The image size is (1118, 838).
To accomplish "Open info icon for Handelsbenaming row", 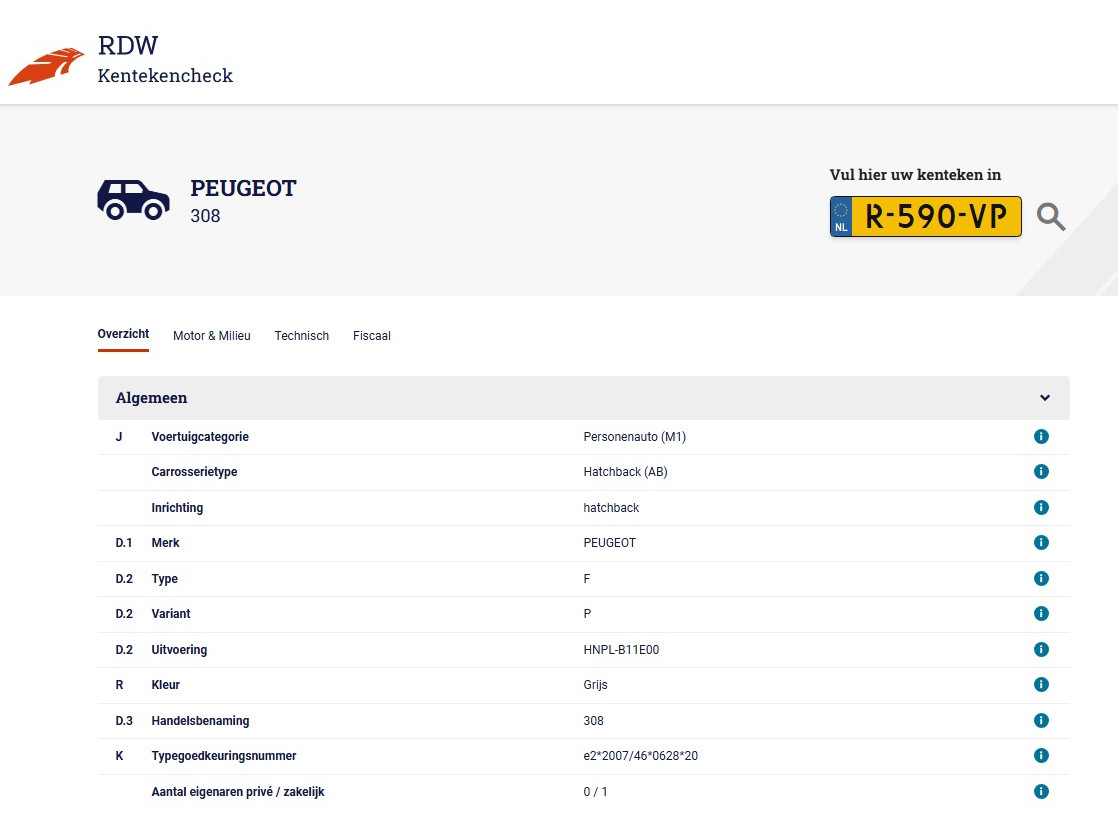I will pos(1041,720).
